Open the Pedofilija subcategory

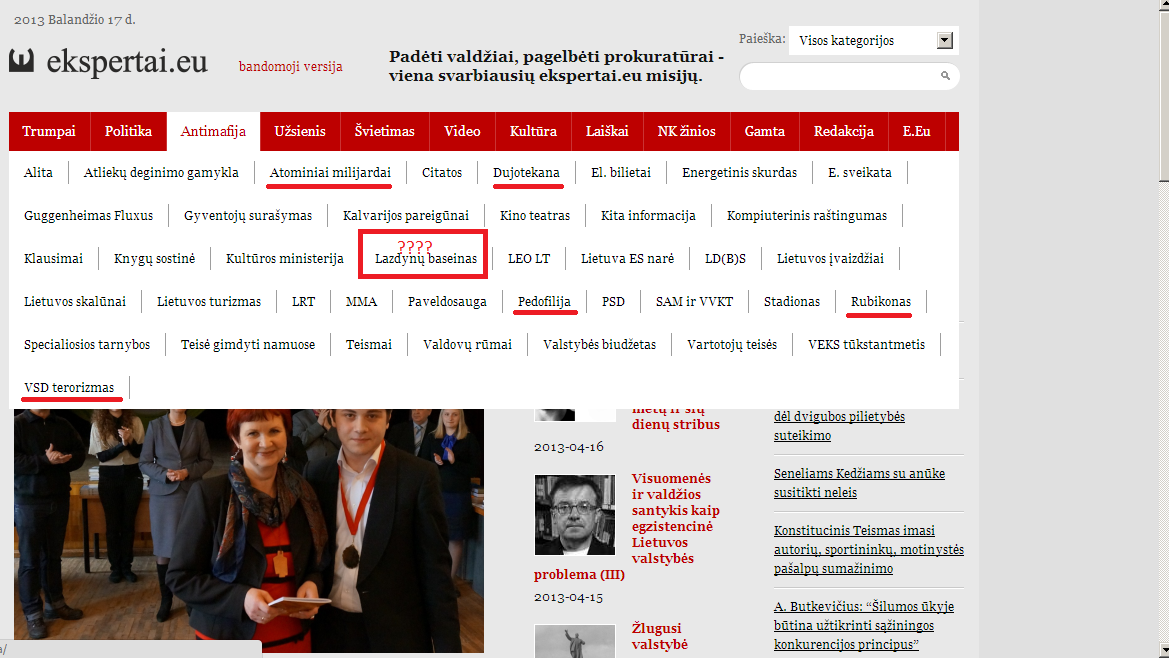[x=545, y=302]
